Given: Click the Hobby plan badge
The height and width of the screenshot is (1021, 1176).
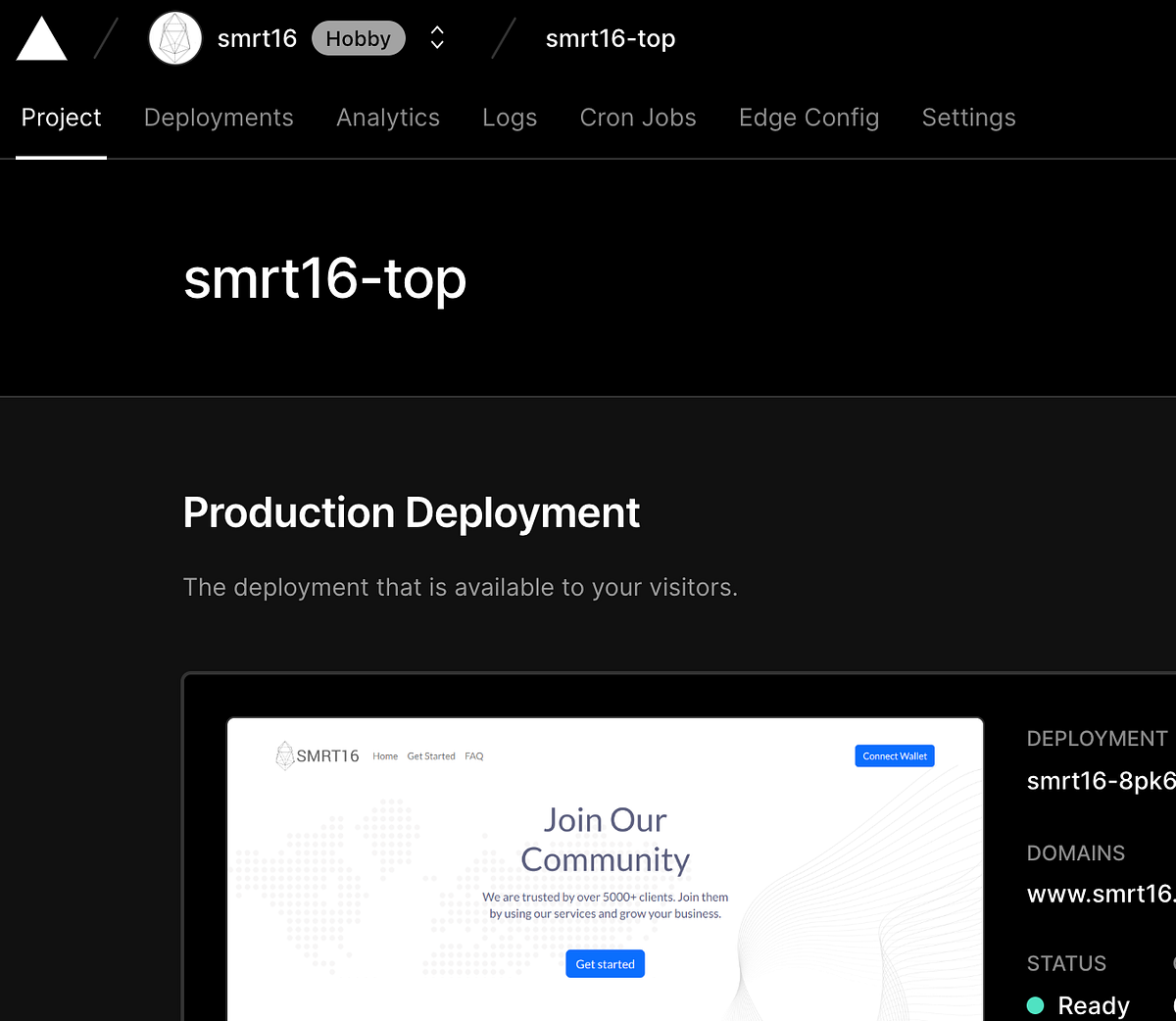Looking at the screenshot, I should point(358,38).
